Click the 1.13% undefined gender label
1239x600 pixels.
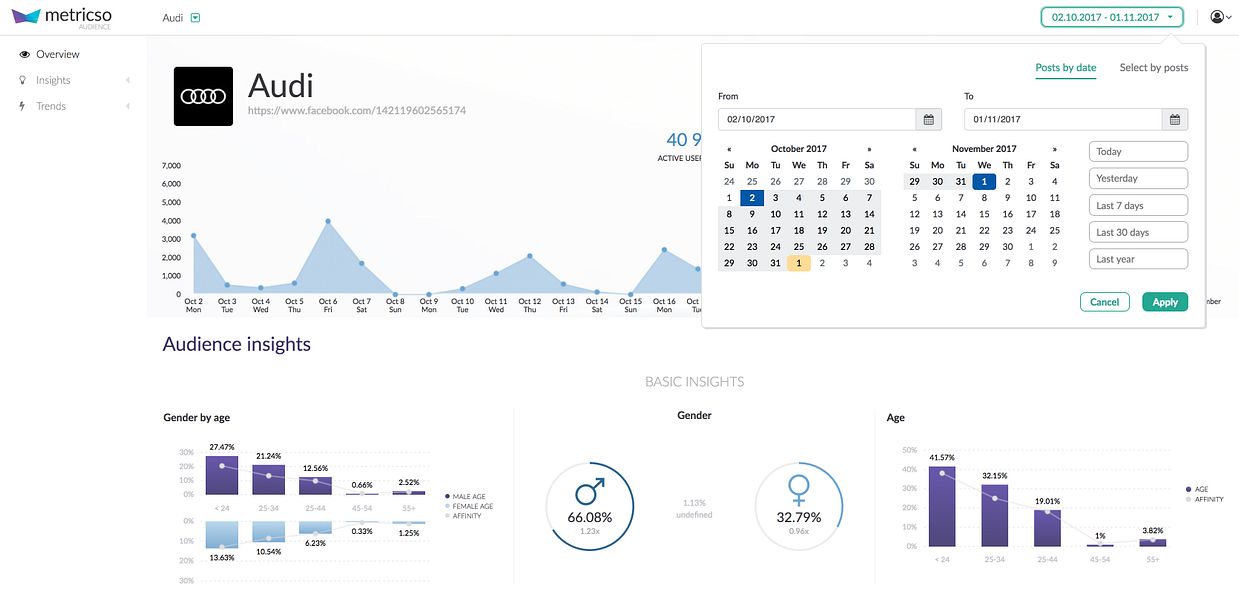click(695, 508)
